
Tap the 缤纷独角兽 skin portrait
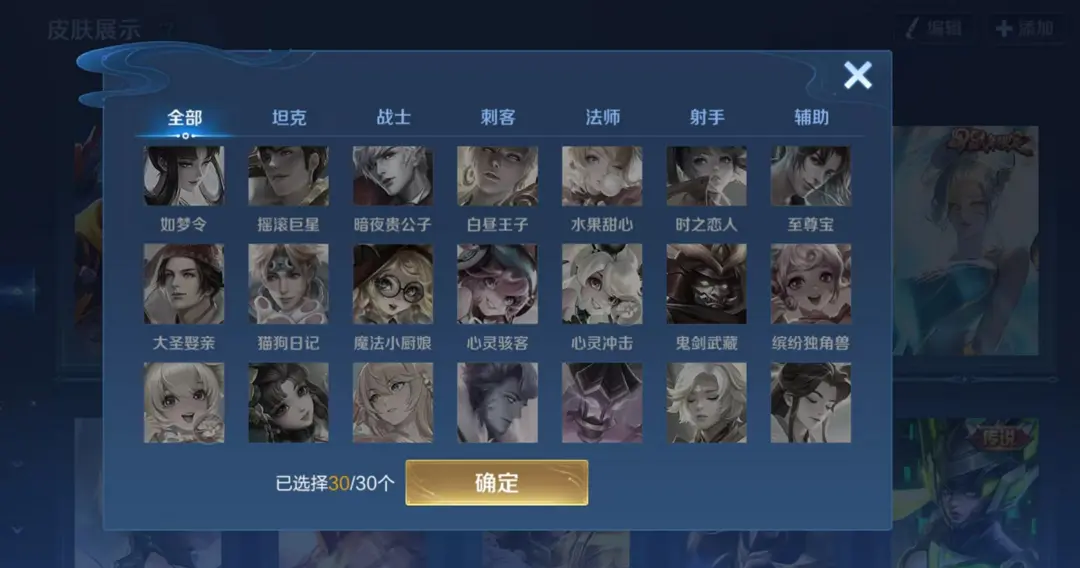(x=811, y=284)
